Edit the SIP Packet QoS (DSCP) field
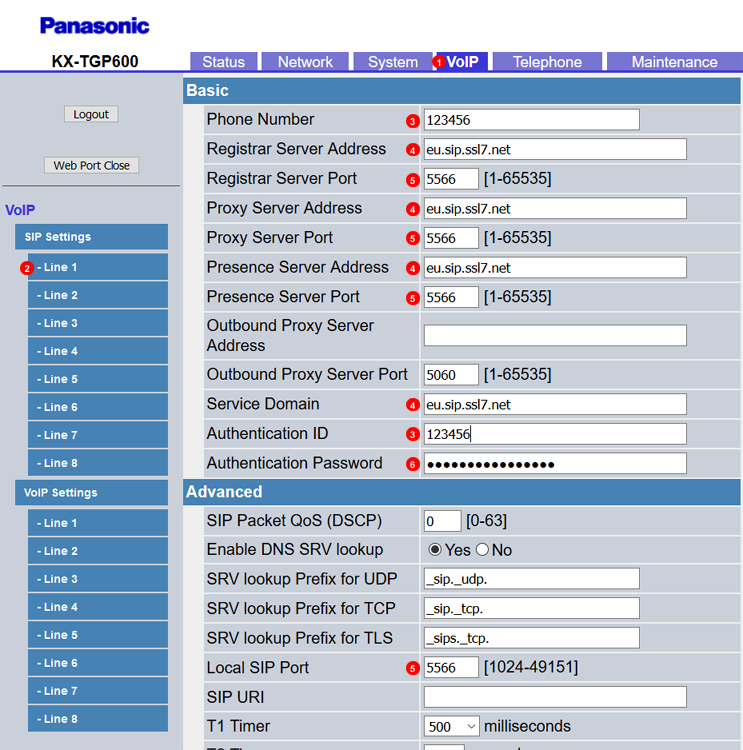The height and width of the screenshot is (750, 743). coord(442,521)
